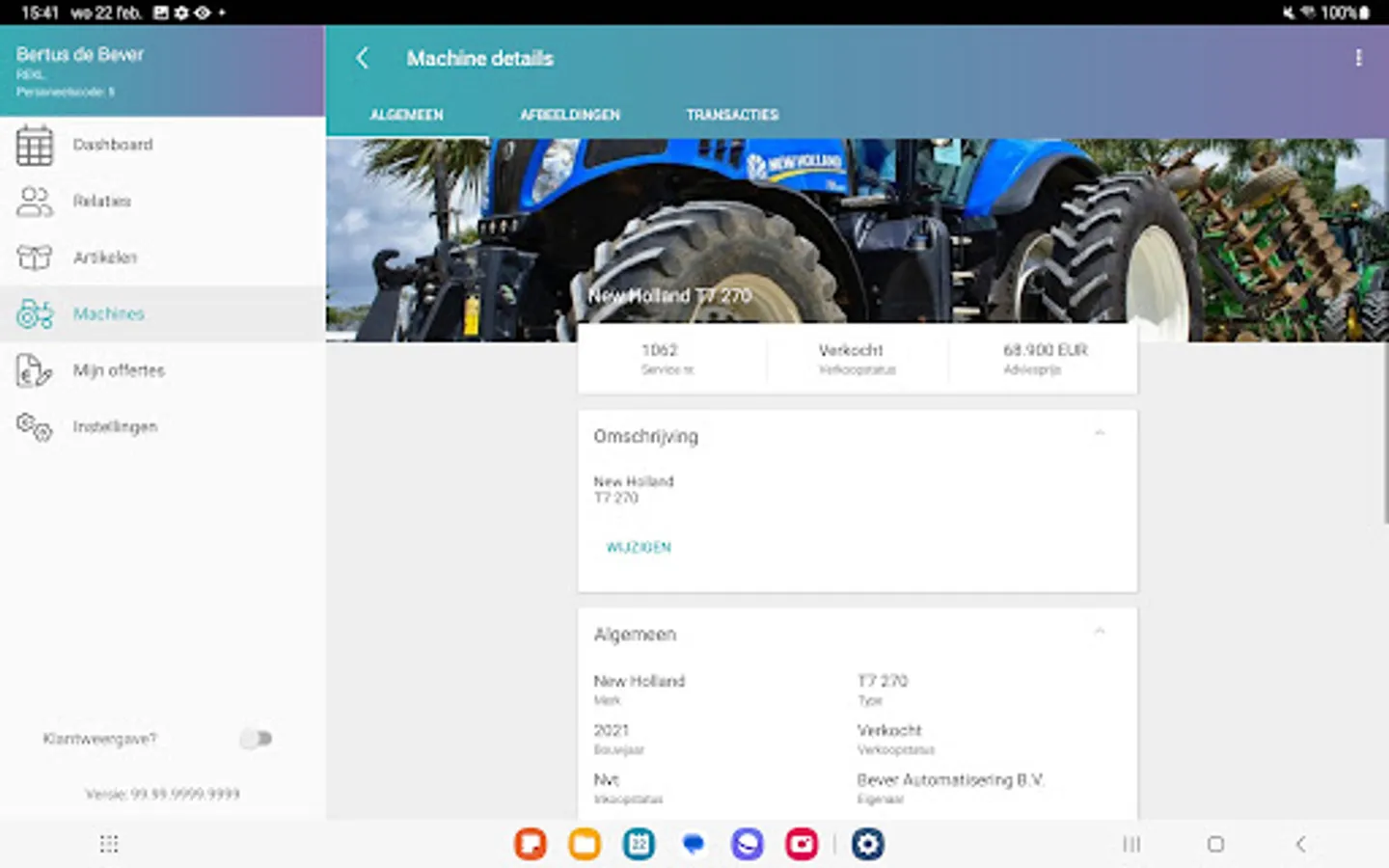Launch the yellow files app in dock
This screenshot has height=868, width=1389.
(585, 844)
